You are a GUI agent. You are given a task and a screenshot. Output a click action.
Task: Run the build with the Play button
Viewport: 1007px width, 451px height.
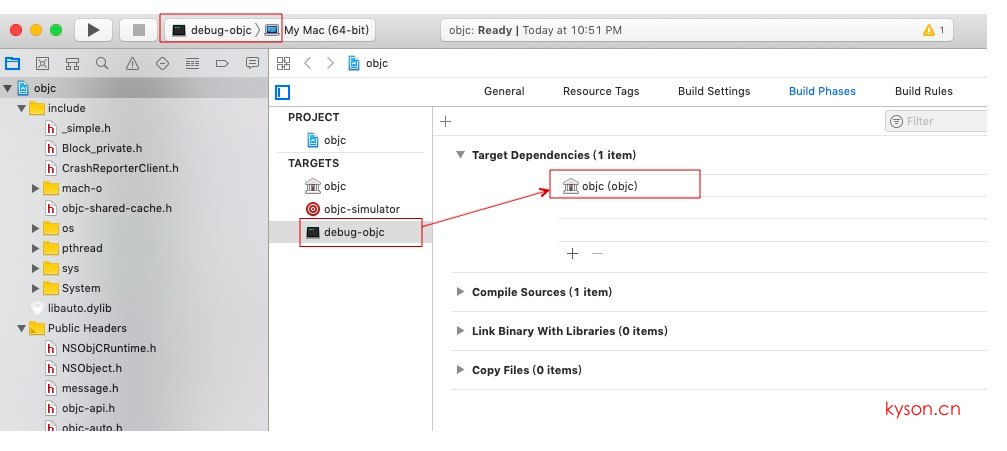click(94, 30)
